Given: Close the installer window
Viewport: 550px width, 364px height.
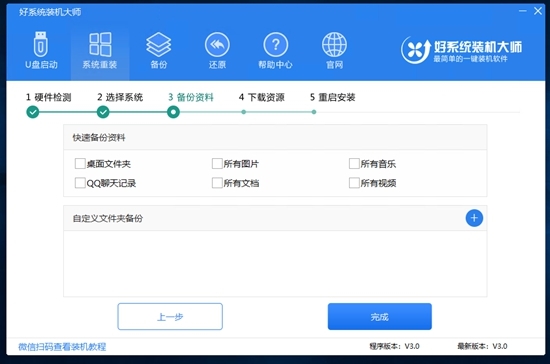Looking at the screenshot, I should pos(538,11).
